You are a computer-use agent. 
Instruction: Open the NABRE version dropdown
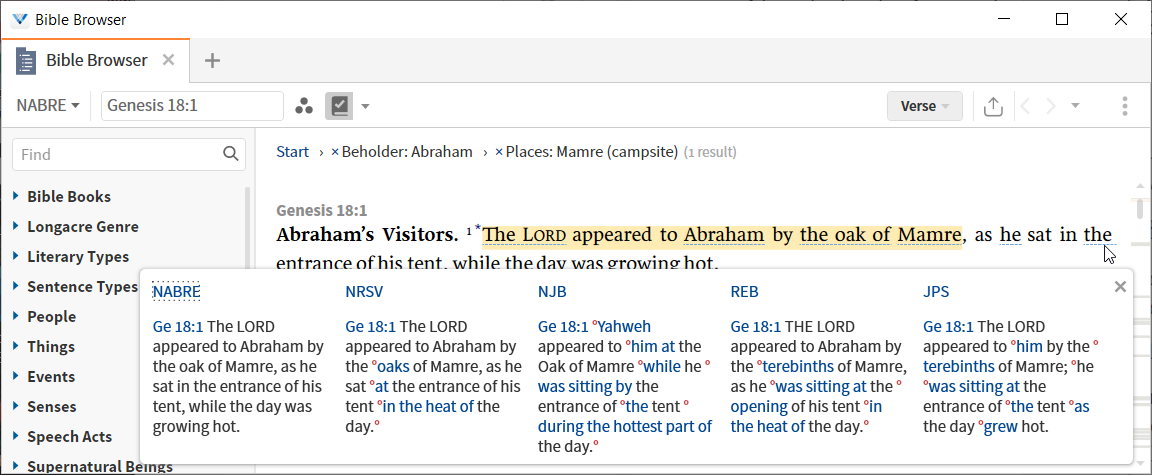[x=48, y=106]
